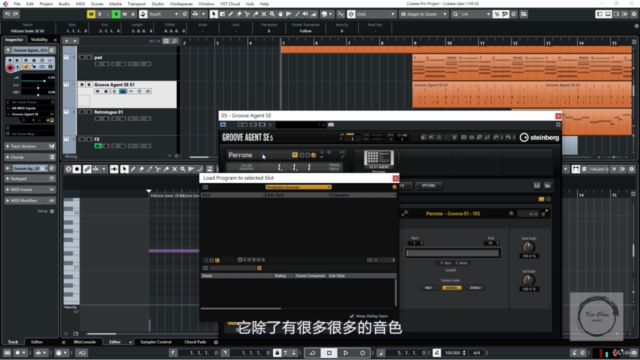
Task: Click the Undo arrow in the toolbar
Action: (7, 14)
